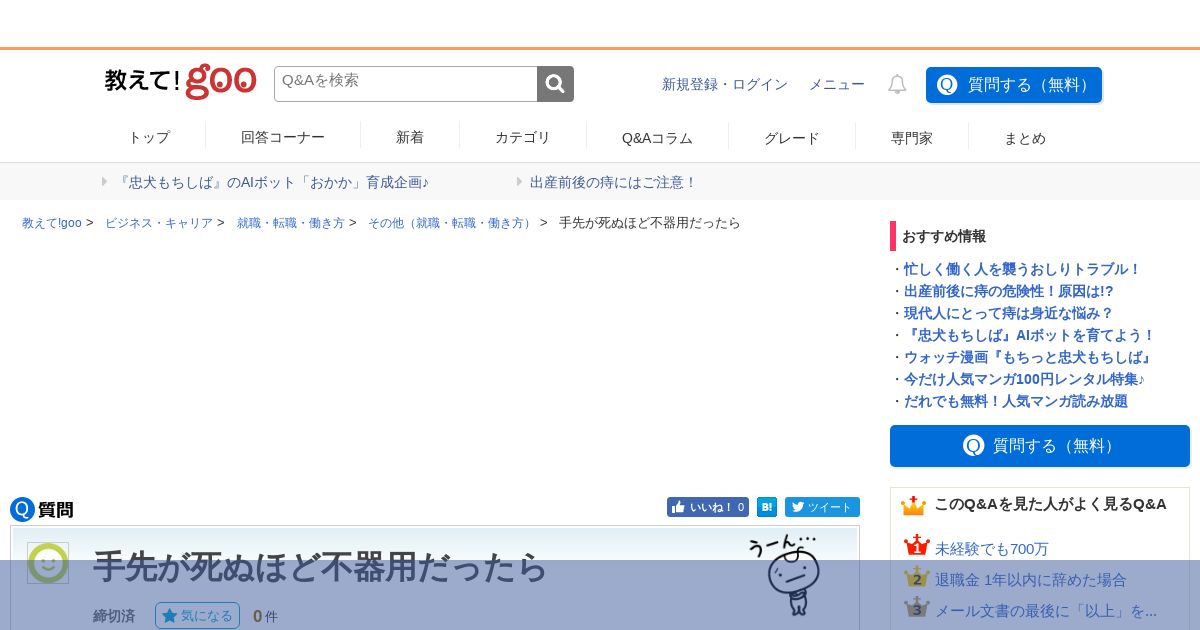Open 出産前後の痔にはご注意！ link
Viewport: 1200px width, 630px height.
click(613, 182)
